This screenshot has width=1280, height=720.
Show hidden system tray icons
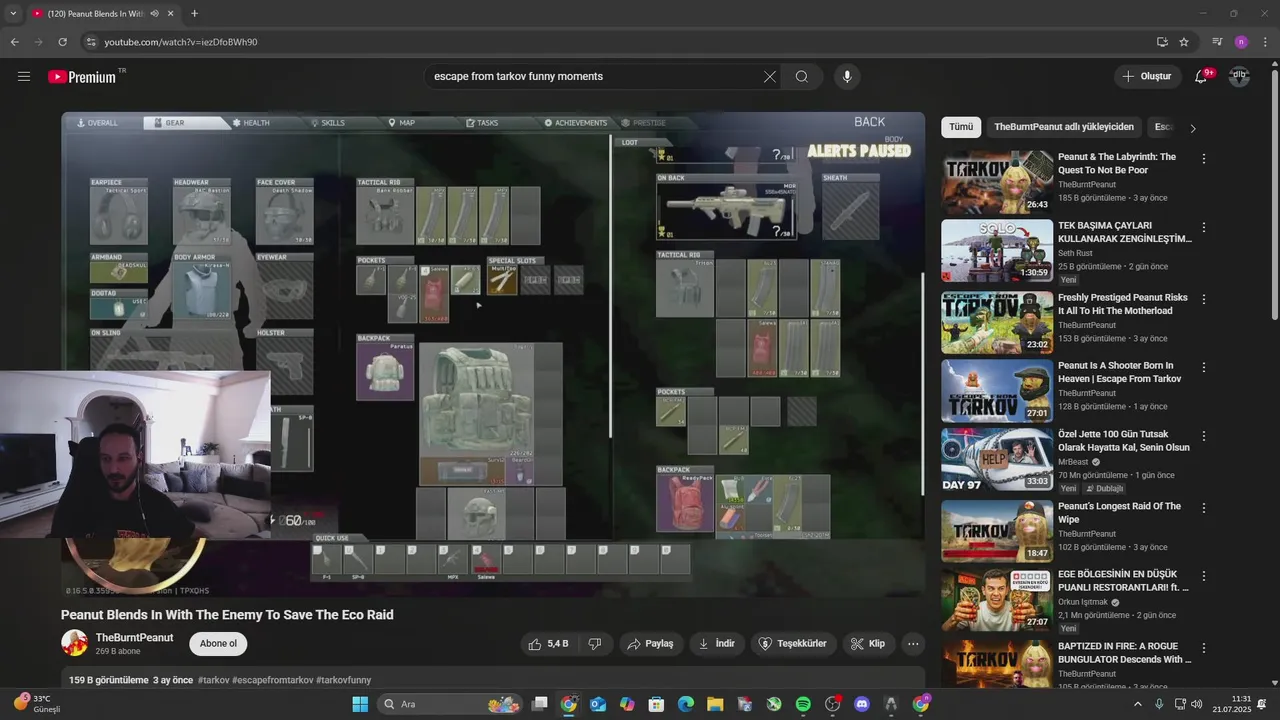point(1137,704)
